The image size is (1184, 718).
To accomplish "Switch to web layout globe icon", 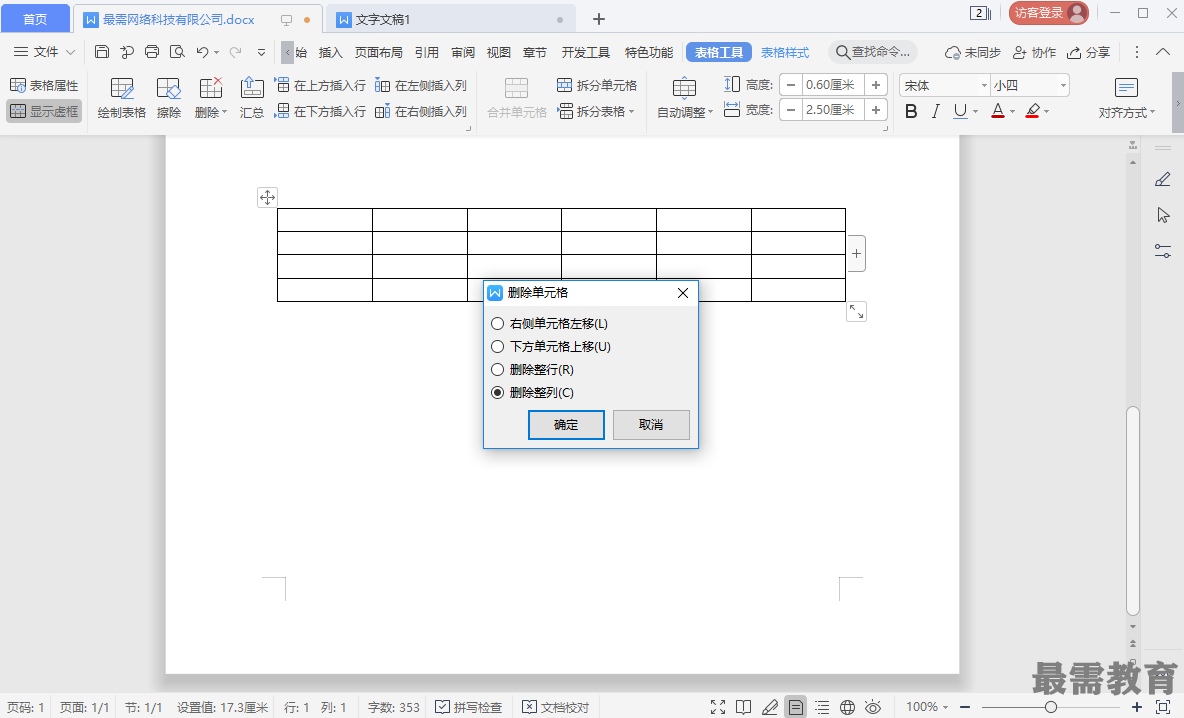I will [847, 707].
